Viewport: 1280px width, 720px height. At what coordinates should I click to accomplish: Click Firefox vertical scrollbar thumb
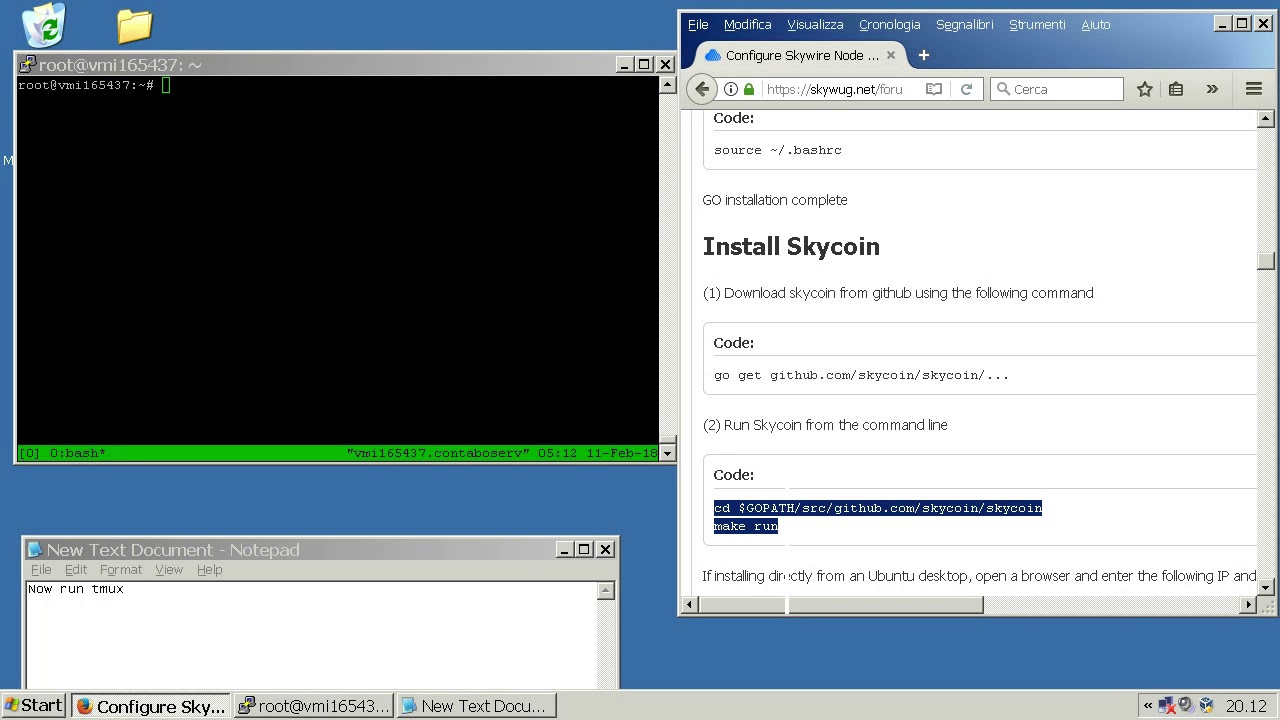pos(1266,261)
